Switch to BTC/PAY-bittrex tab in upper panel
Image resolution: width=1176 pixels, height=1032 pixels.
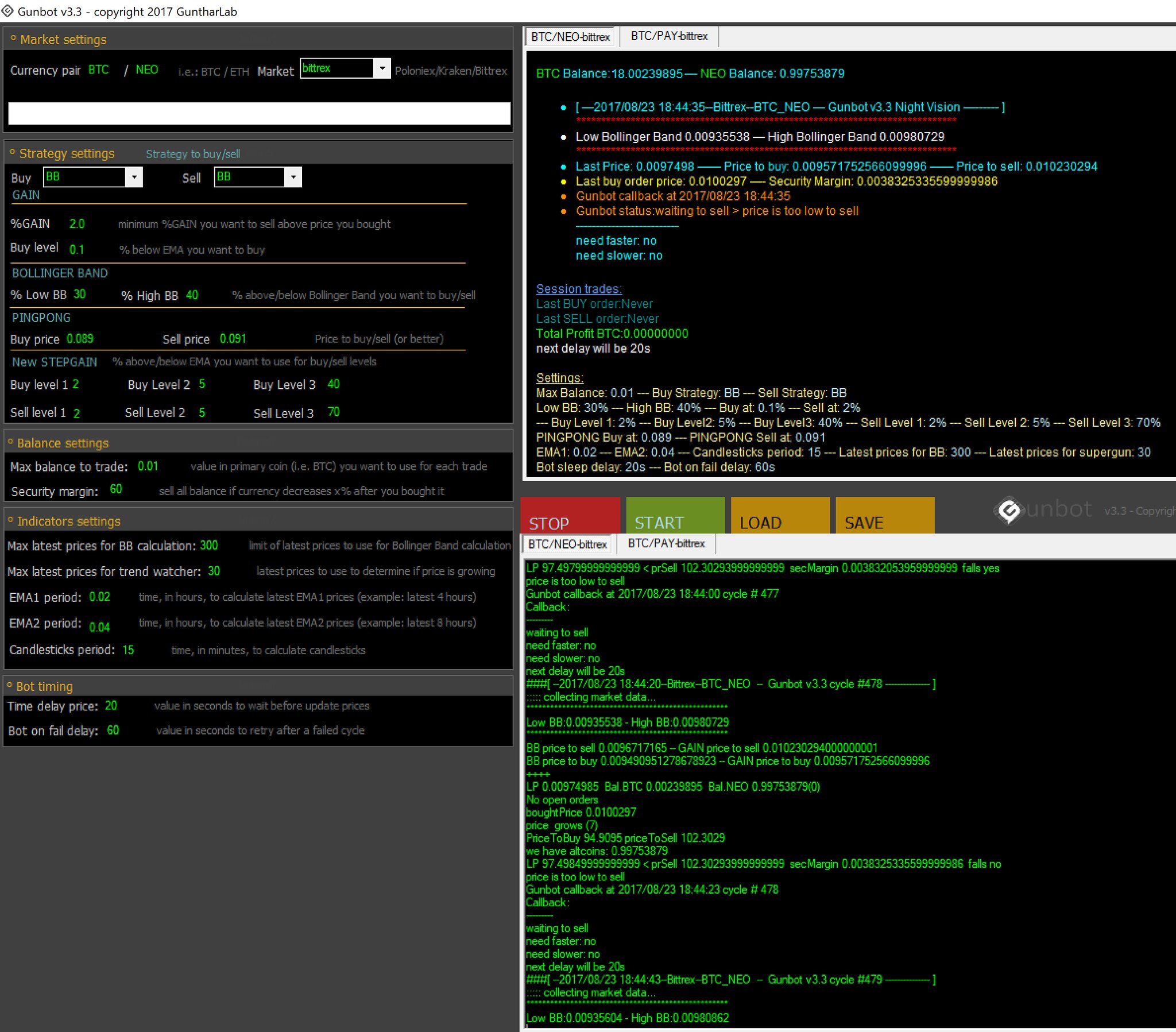point(669,36)
